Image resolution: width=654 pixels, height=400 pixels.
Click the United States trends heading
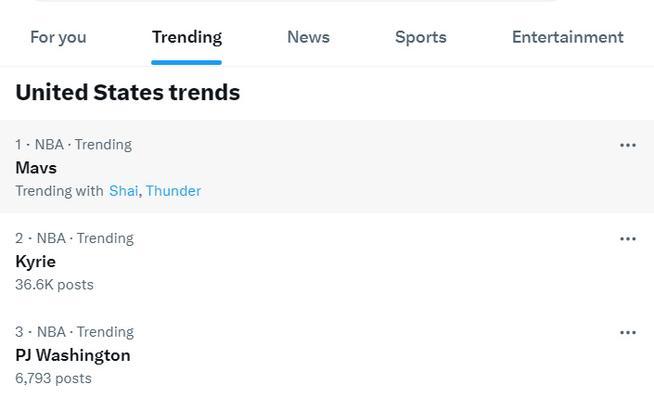[x=127, y=92]
